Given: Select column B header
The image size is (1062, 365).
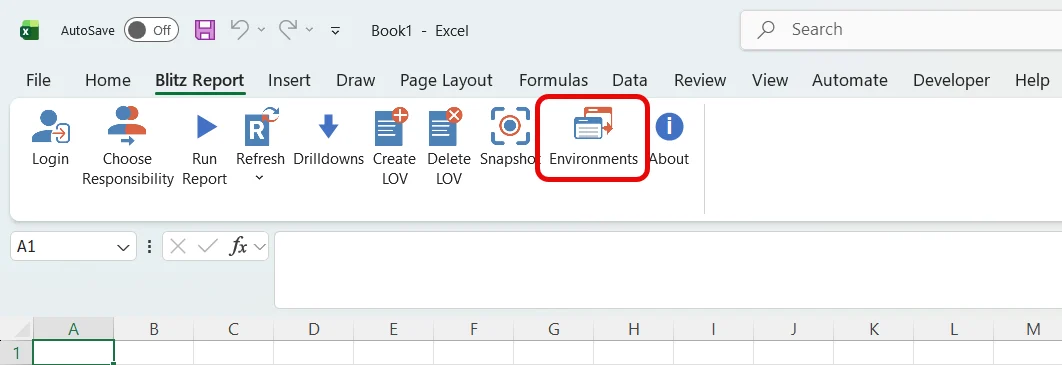Looking at the screenshot, I should point(154,329).
